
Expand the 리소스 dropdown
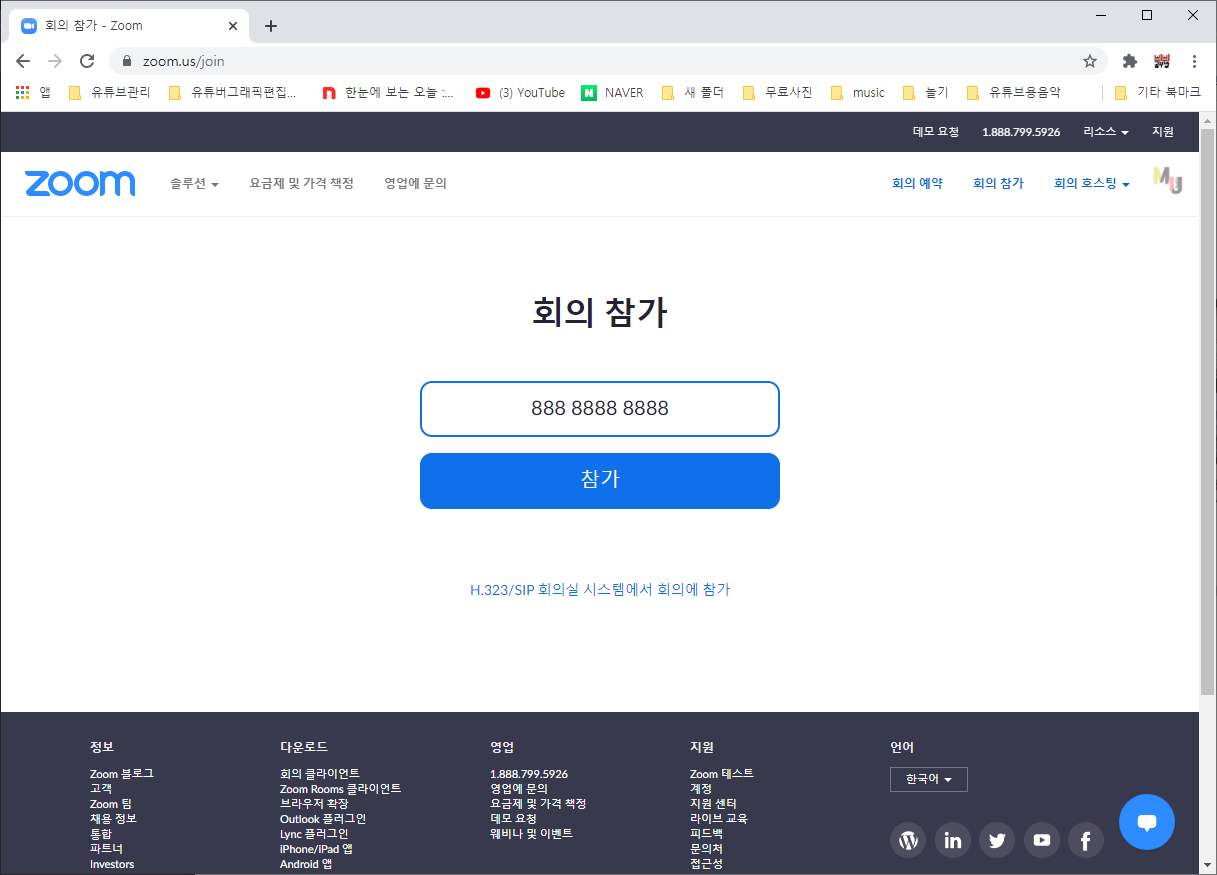click(x=1106, y=132)
